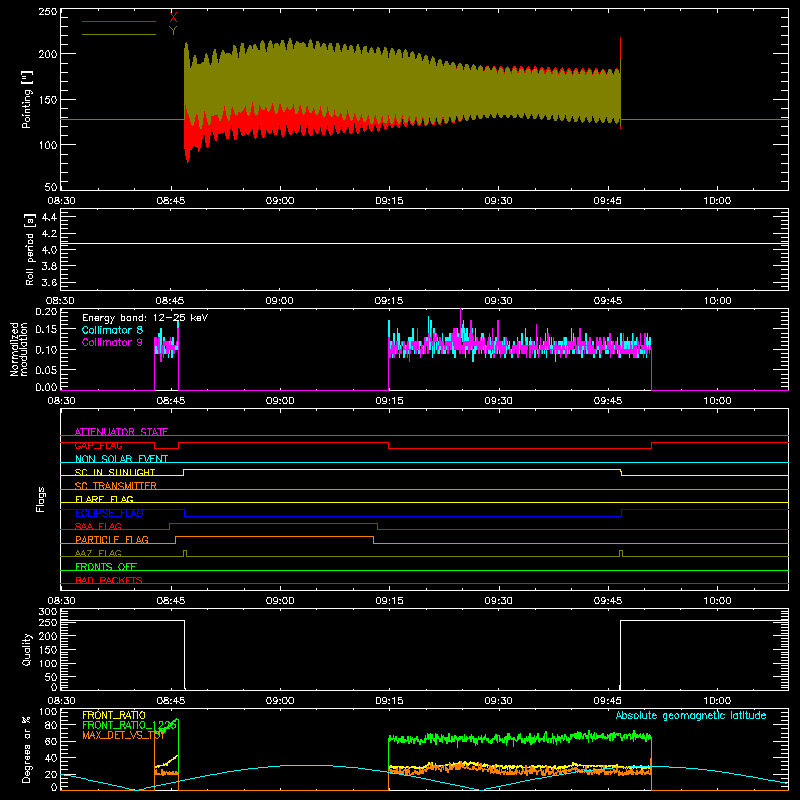Select the olive flag label above FRONTS_OFF

[x=98, y=554]
